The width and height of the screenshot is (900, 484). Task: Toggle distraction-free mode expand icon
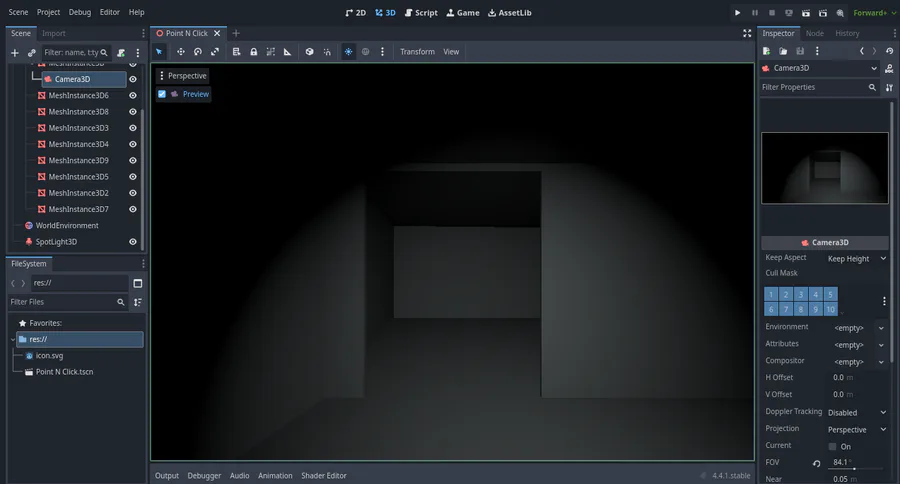click(747, 33)
